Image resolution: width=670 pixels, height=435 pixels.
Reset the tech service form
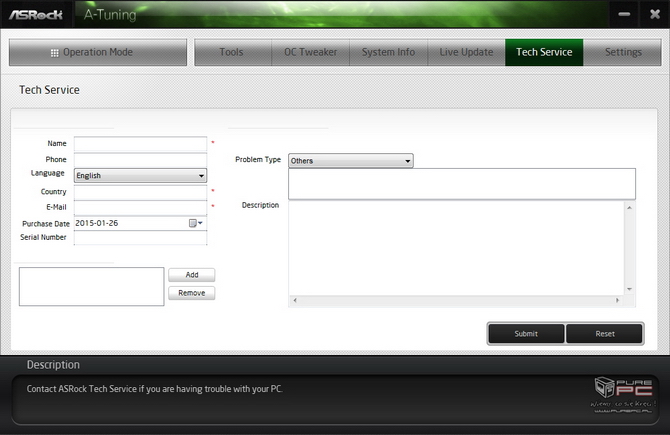click(605, 334)
